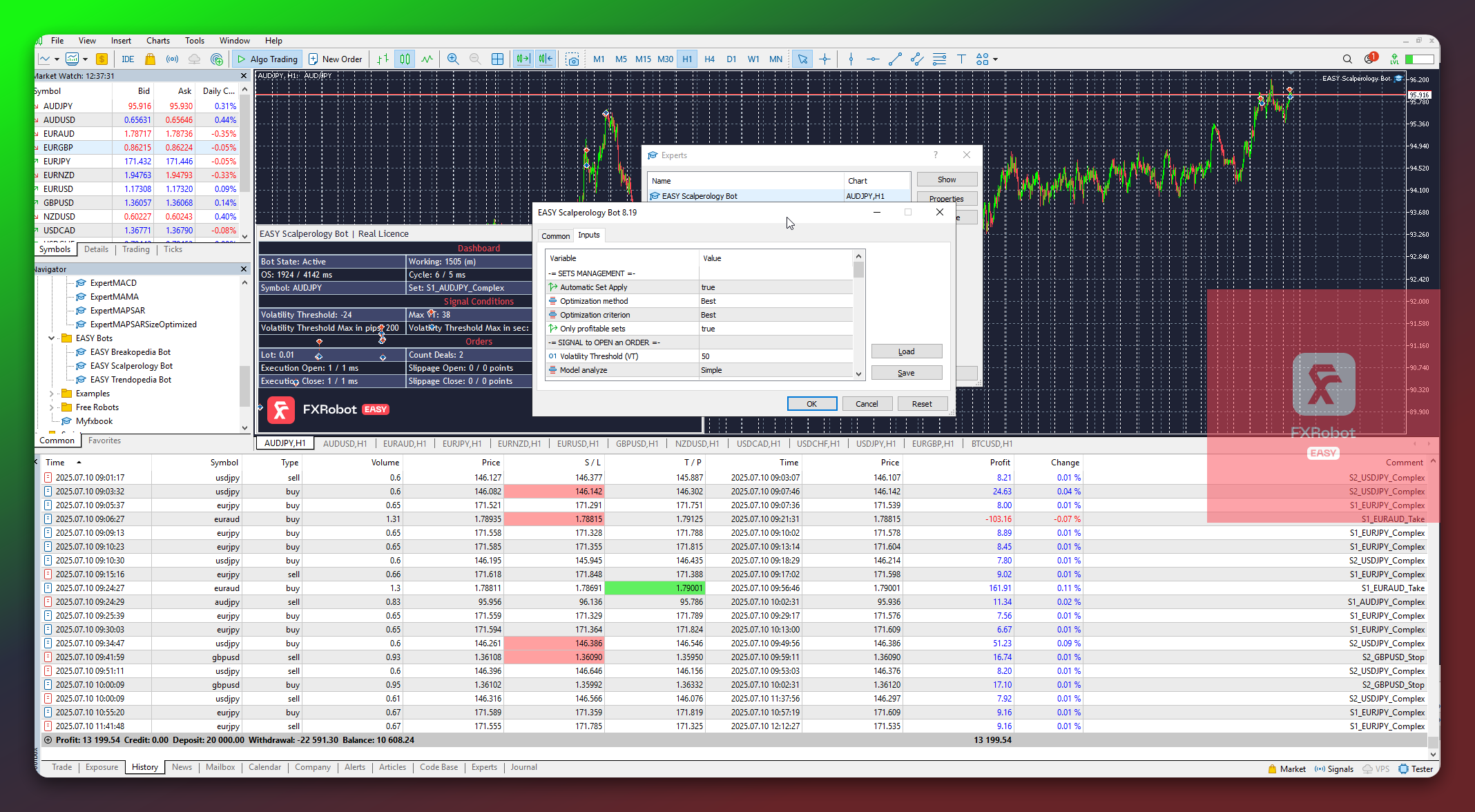Select the crosshair cursor tool
Screen dimensions: 1475x812
[x=825, y=59]
